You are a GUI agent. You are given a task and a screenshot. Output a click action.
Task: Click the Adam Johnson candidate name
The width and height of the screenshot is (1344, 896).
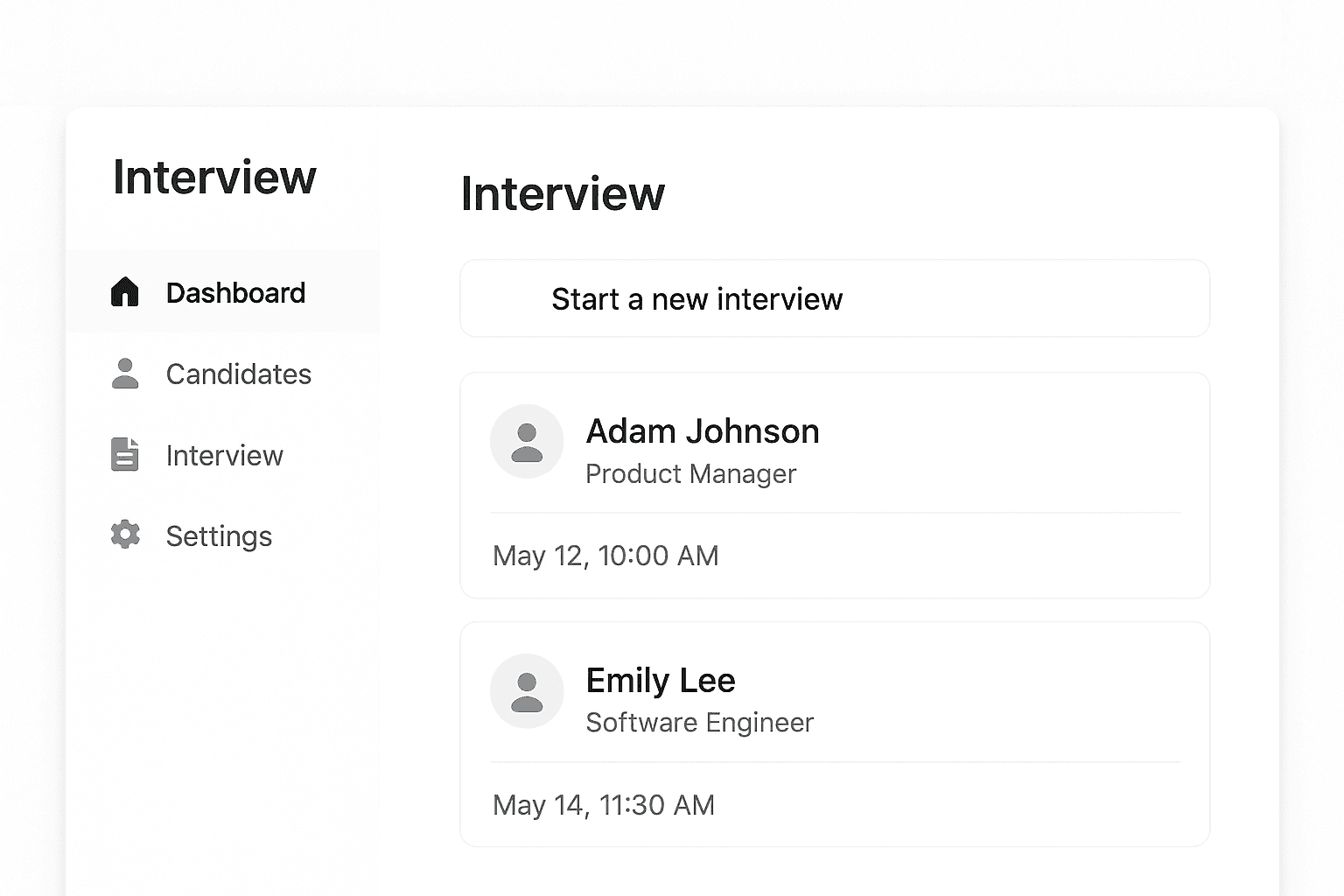(702, 431)
